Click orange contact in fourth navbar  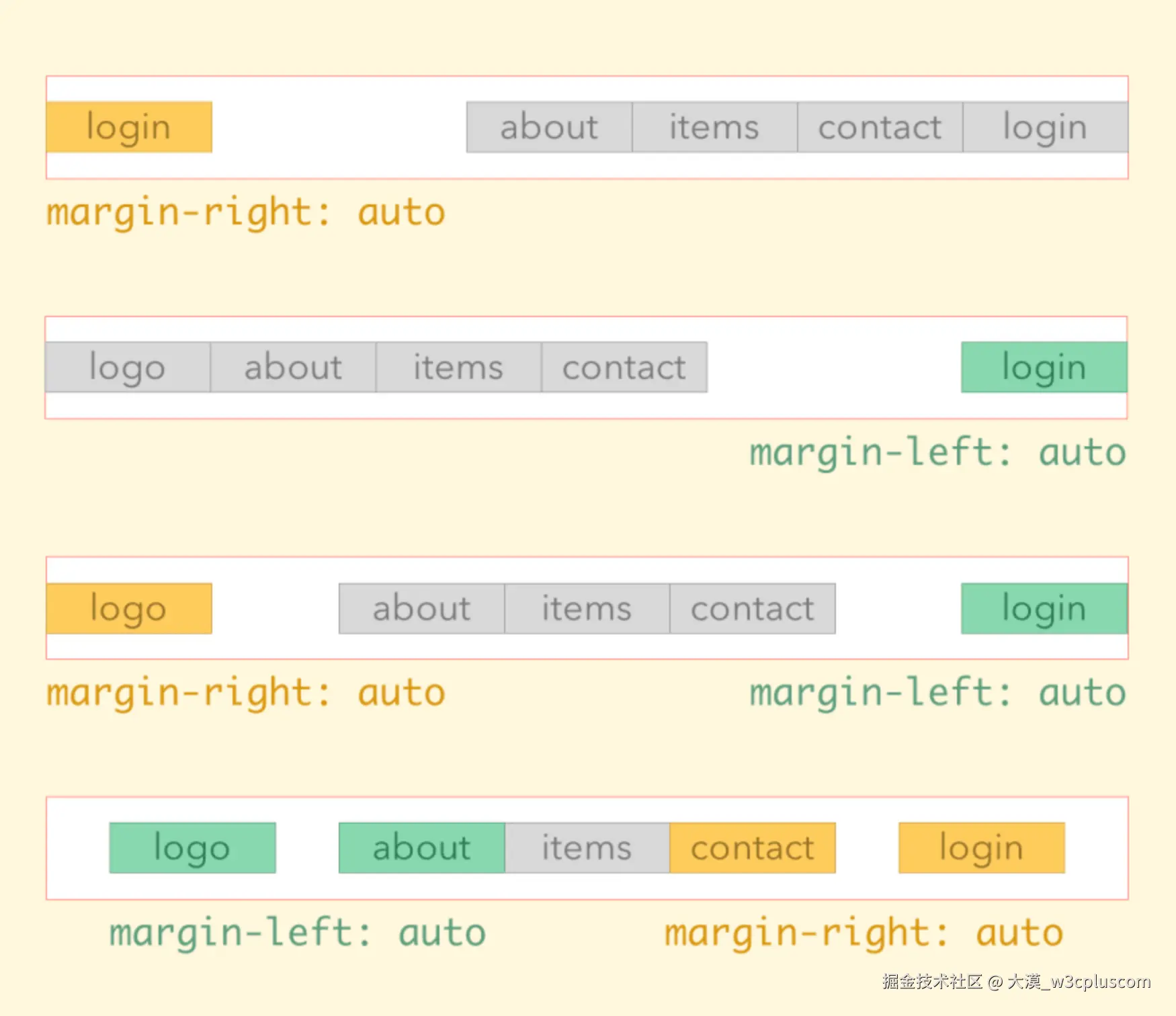753,848
